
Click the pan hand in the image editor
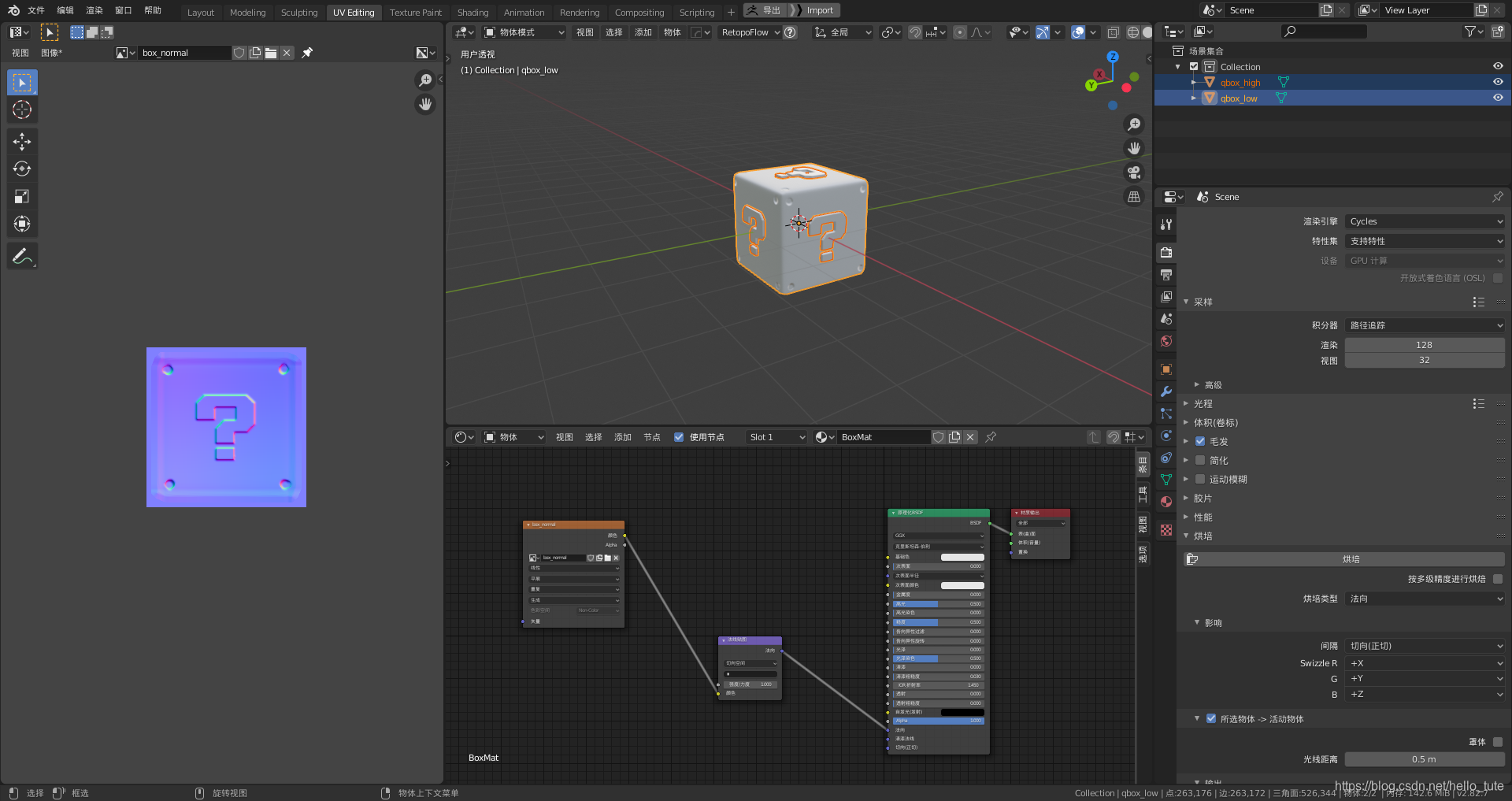pyautogui.click(x=425, y=104)
